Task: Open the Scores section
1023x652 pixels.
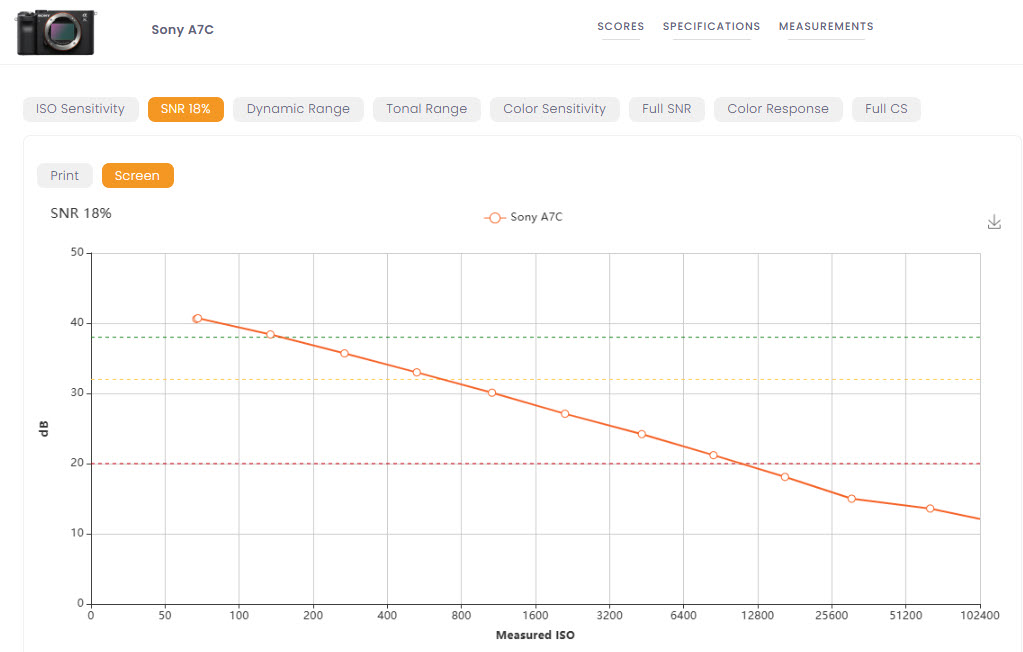Action: (x=620, y=26)
